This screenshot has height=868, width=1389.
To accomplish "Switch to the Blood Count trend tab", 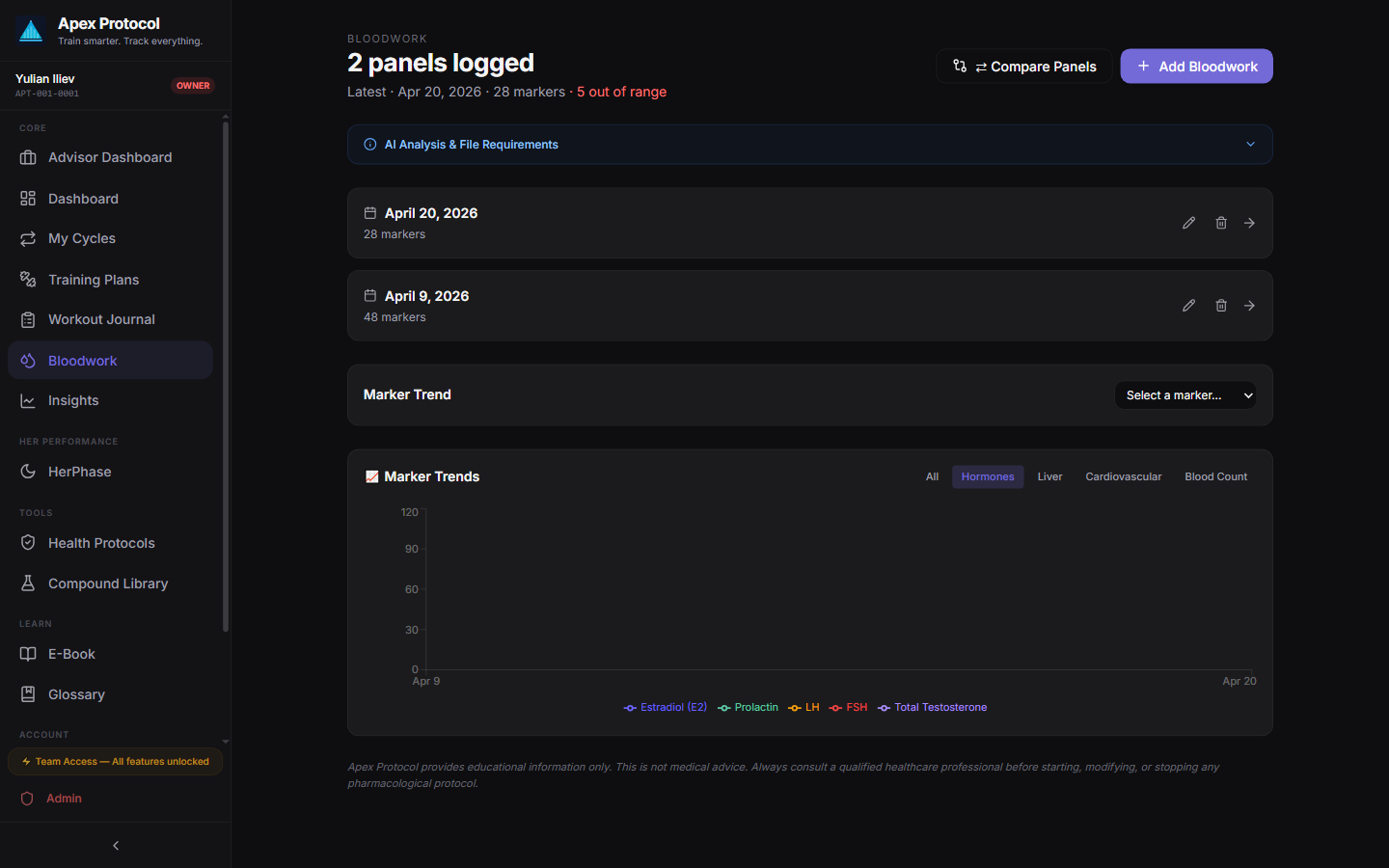I will pos(1215,476).
